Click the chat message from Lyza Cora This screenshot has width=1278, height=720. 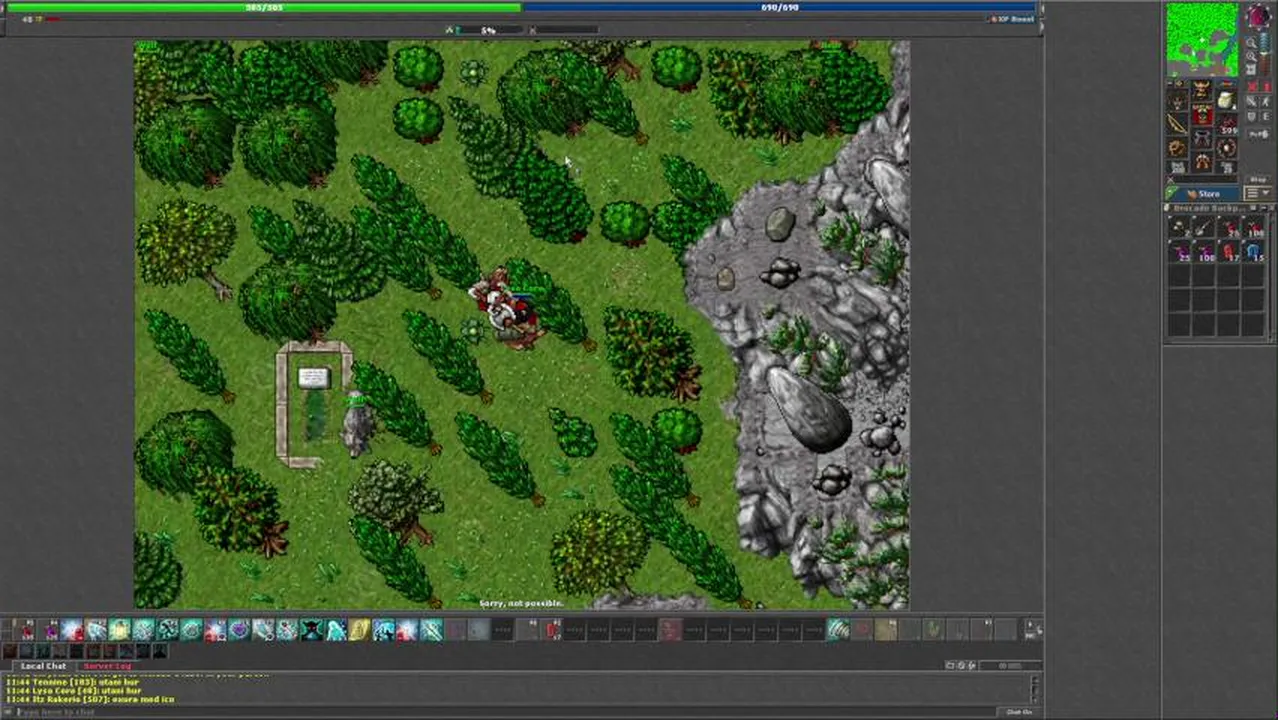(74, 690)
